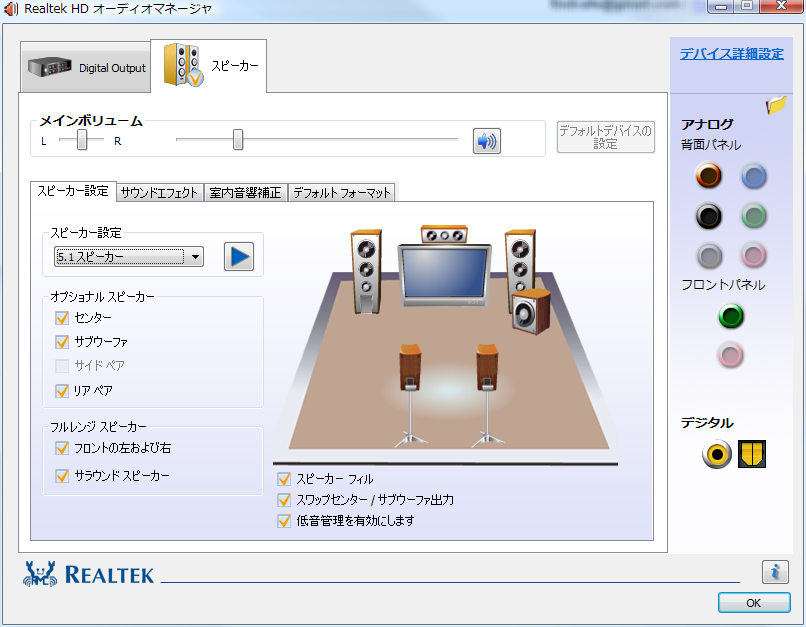The height and width of the screenshot is (627, 806).
Task: Click the center speaker above the TV
Action: click(444, 234)
